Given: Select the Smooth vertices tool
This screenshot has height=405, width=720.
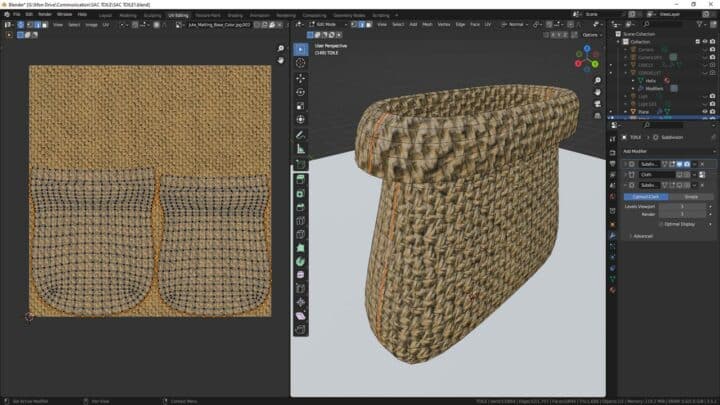Looking at the screenshot, I should (x=300, y=275).
